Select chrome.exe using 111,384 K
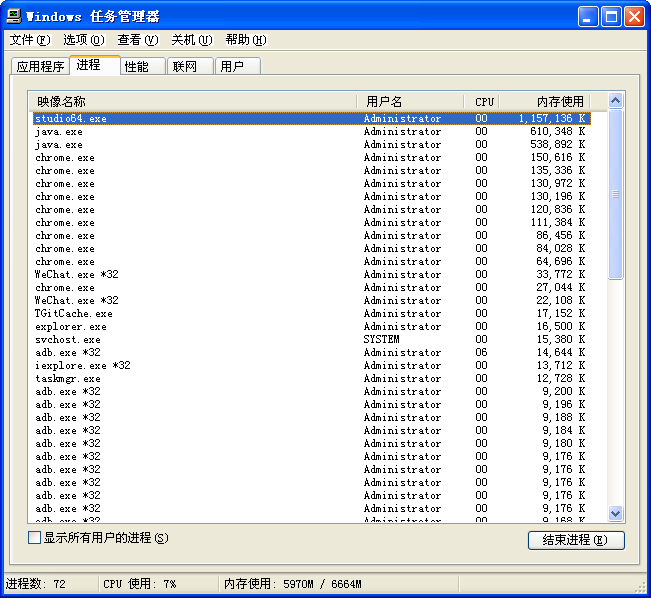The image size is (651, 598). [312, 223]
